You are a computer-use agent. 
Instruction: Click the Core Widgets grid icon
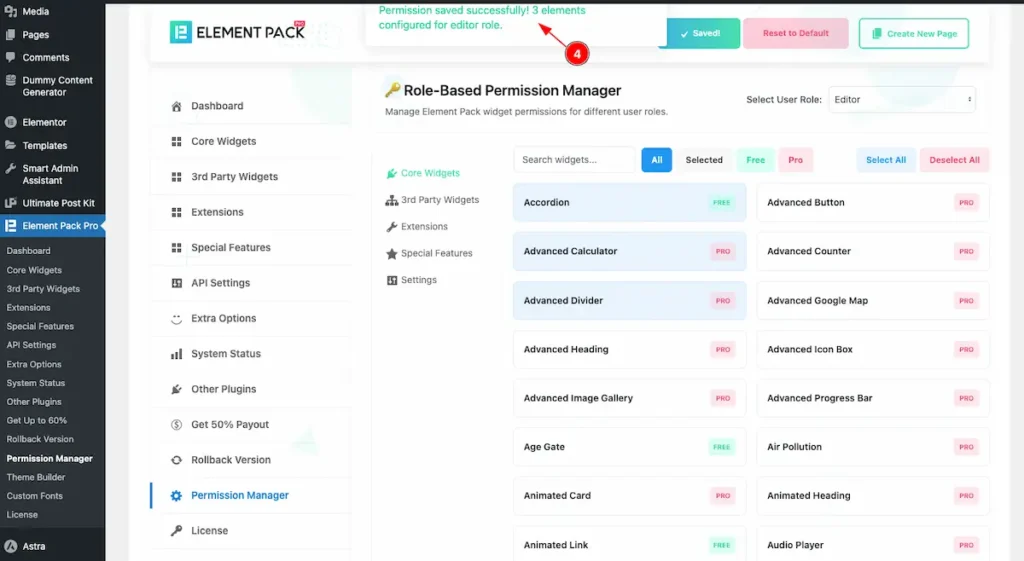(177, 142)
